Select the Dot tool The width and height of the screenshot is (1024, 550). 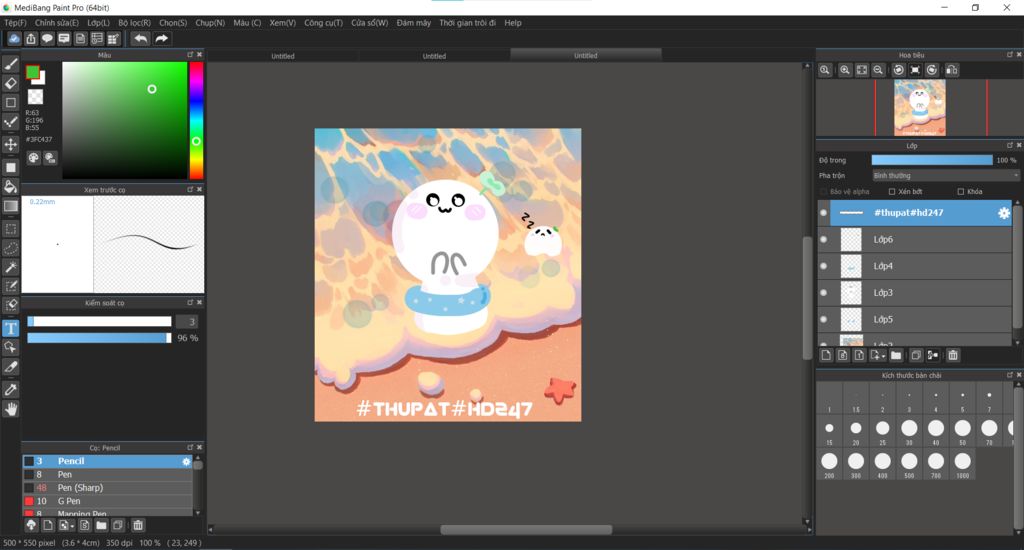10,122
